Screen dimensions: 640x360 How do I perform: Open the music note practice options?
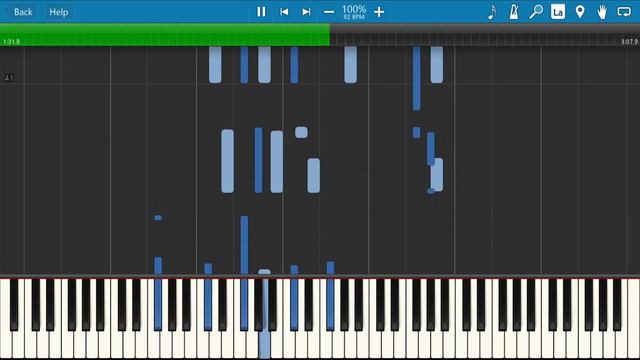click(x=492, y=12)
